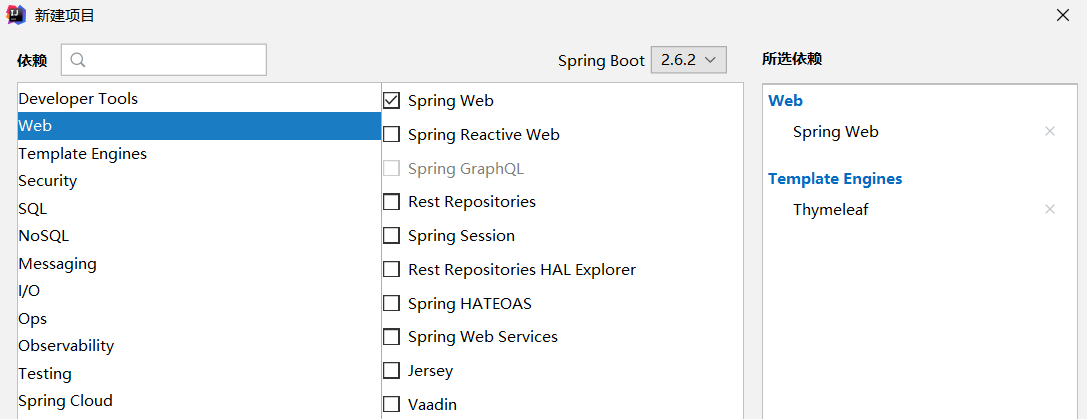The height and width of the screenshot is (419, 1087).
Task: Select Thymeleaf in selected dependencies panel
Action: point(831,209)
